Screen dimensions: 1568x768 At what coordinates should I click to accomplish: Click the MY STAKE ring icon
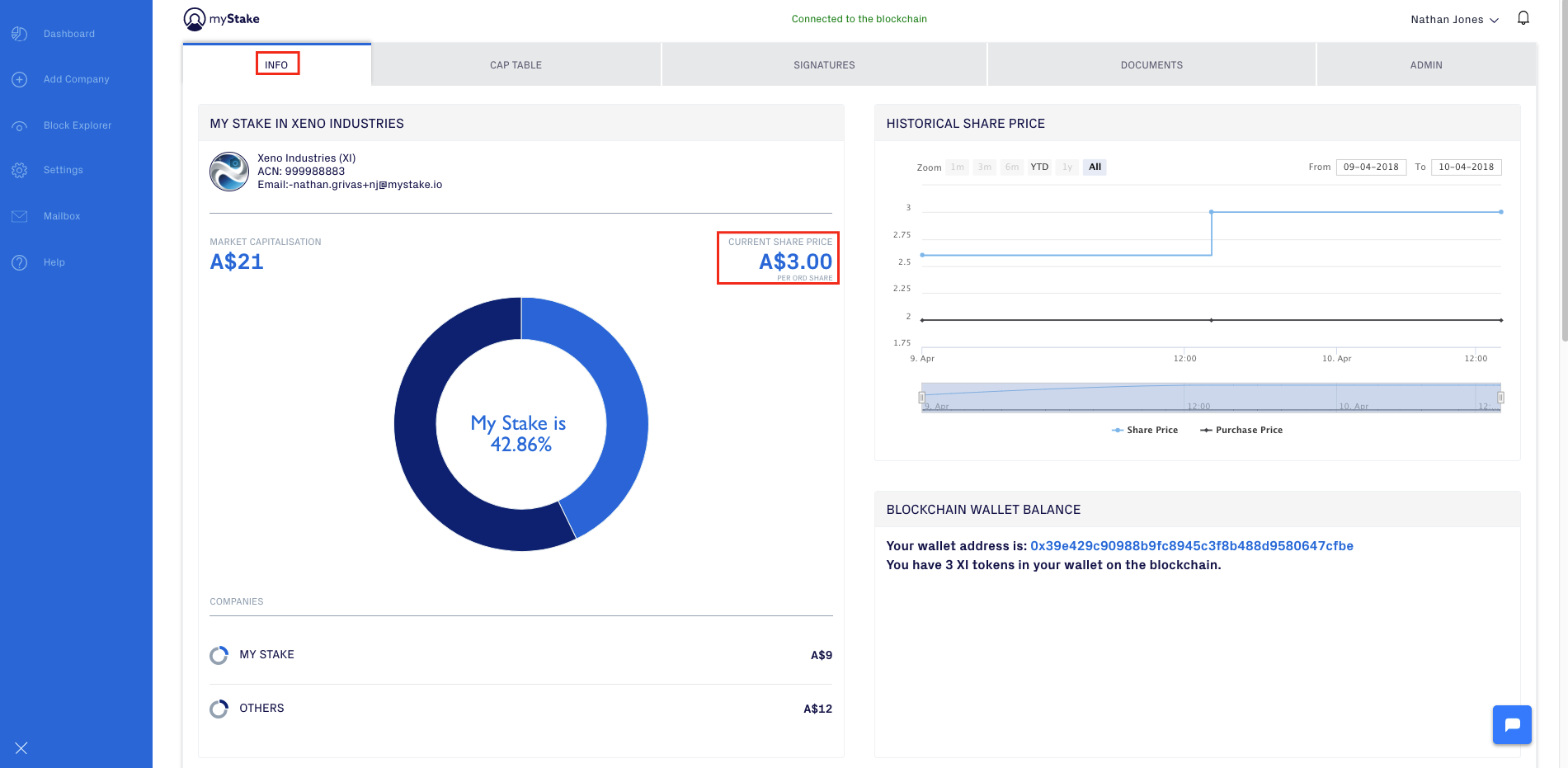click(219, 655)
